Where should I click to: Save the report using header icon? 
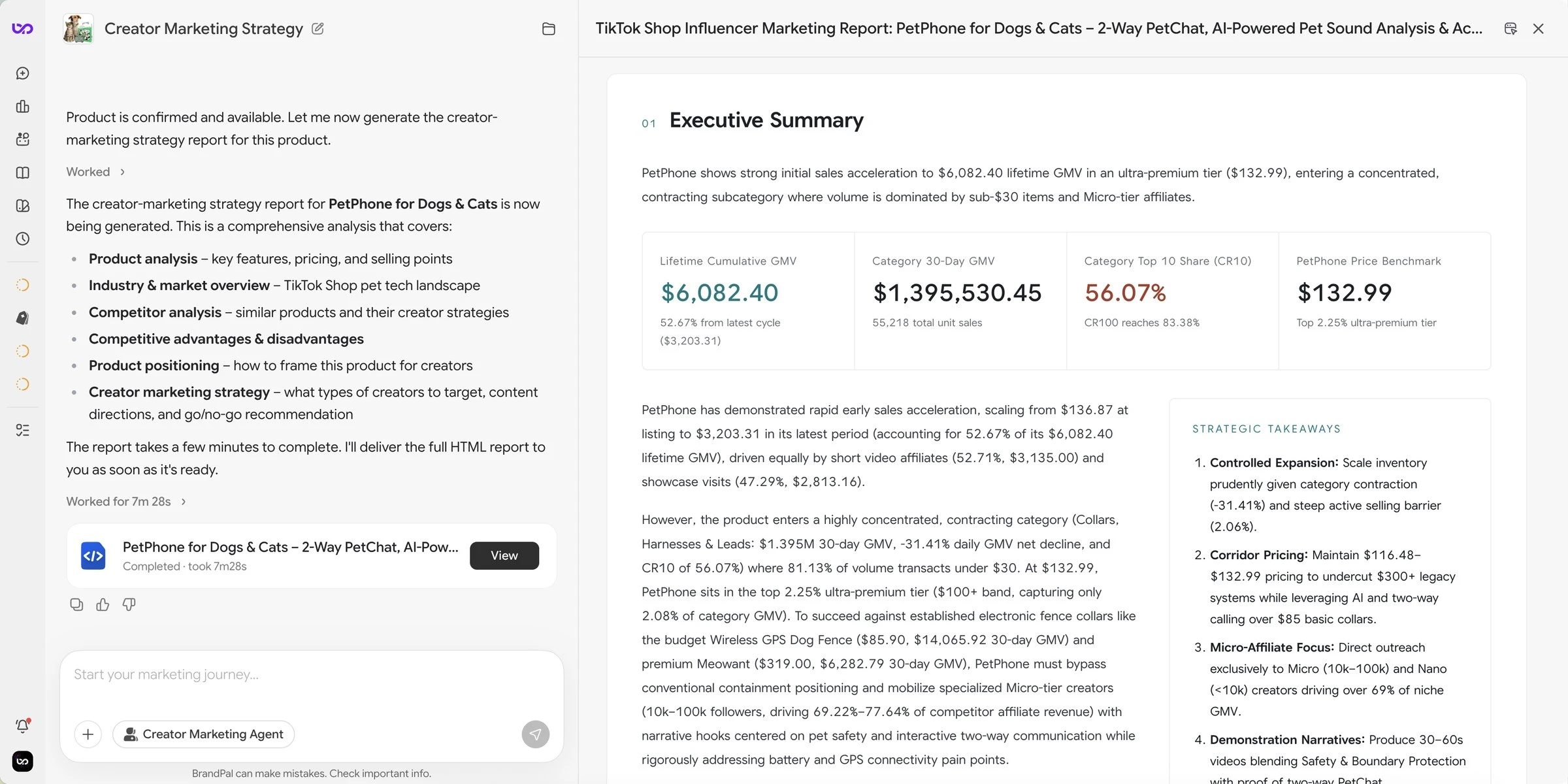pos(1511,29)
